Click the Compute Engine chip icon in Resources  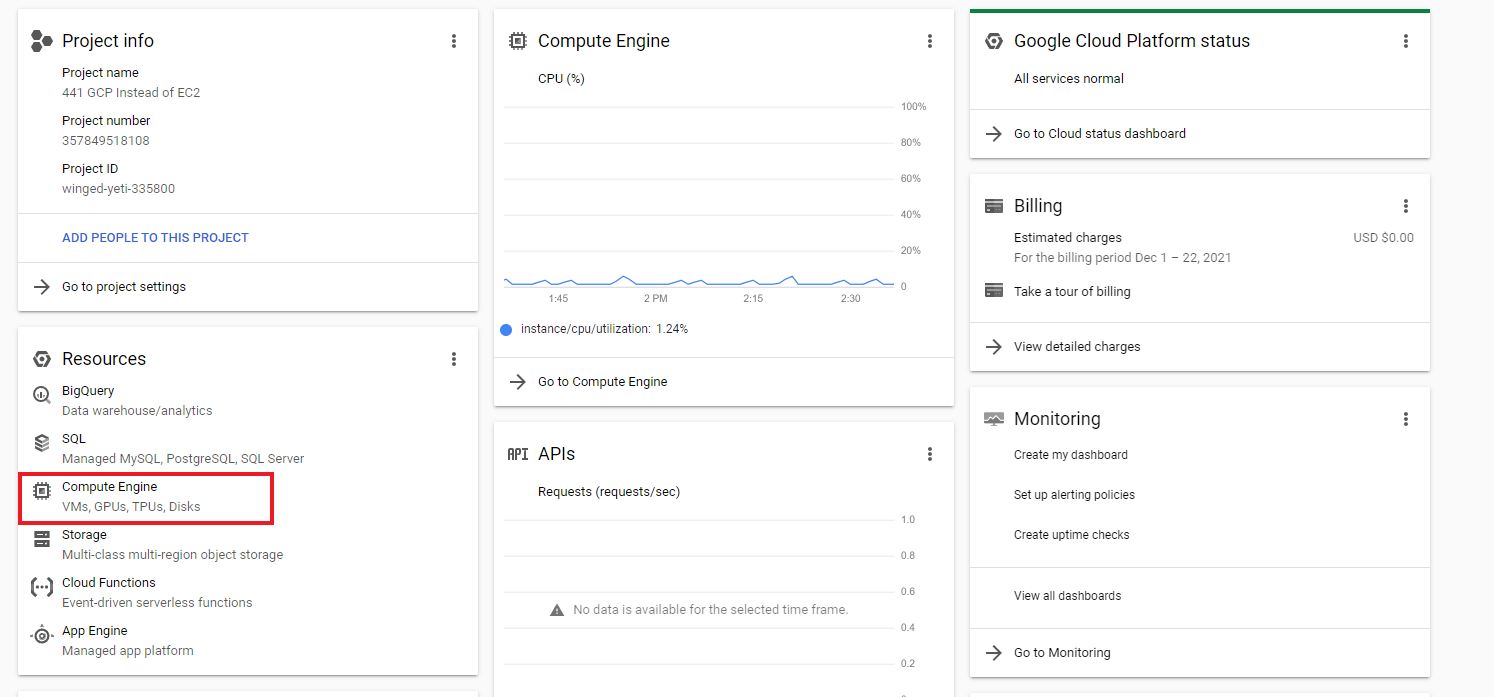(41, 491)
